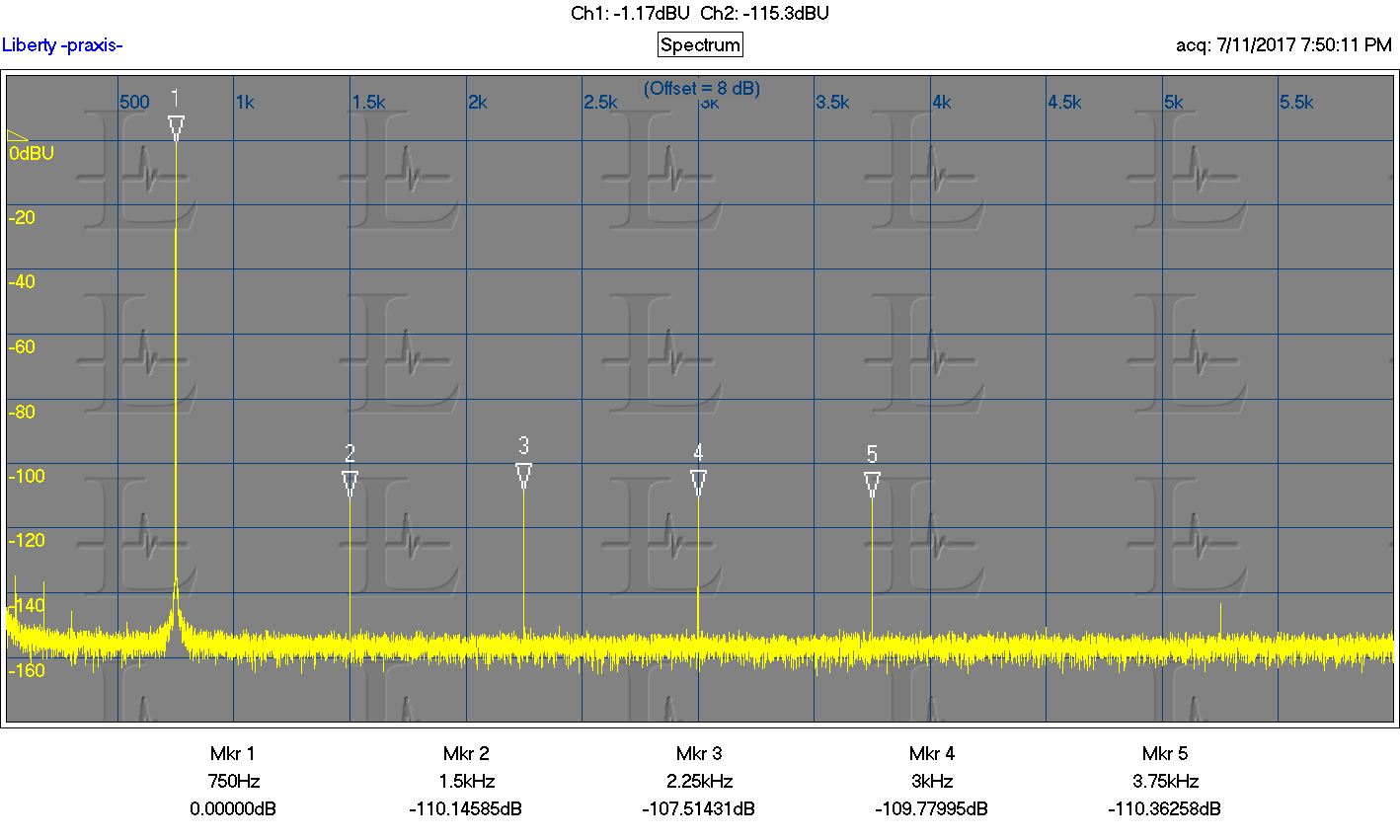The width and height of the screenshot is (1400, 840).
Task: Click the -109.77995dB value
Action: click(x=932, y=808)
